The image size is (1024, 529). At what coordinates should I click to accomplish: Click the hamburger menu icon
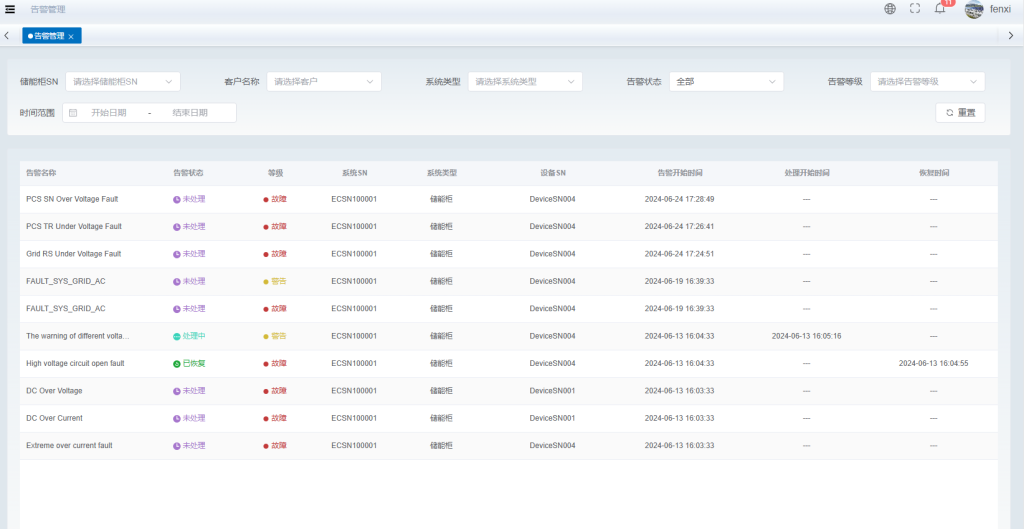(x=10, y=9)
